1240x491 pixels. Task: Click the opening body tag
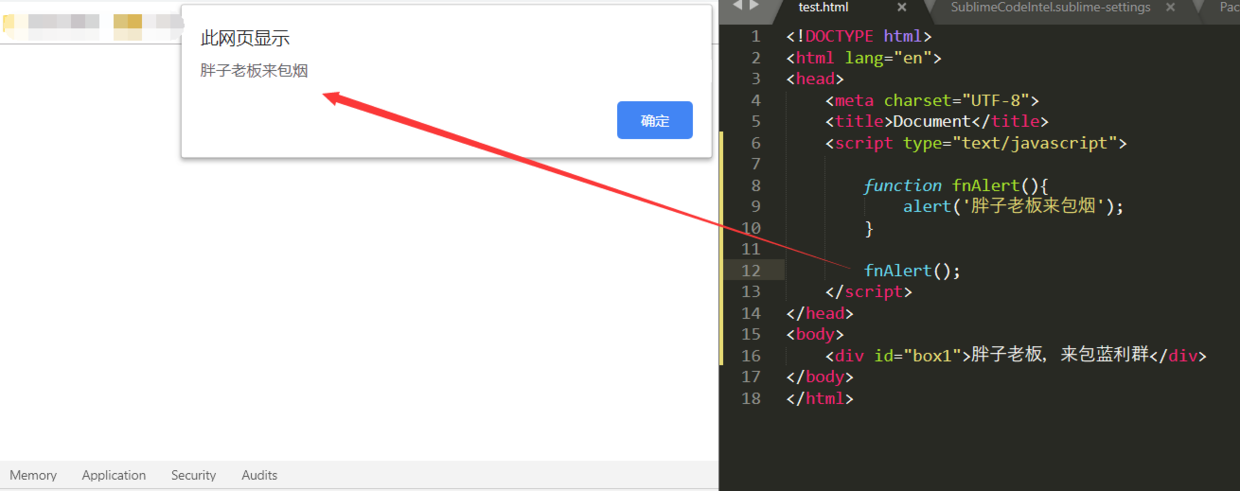point(815,335)
